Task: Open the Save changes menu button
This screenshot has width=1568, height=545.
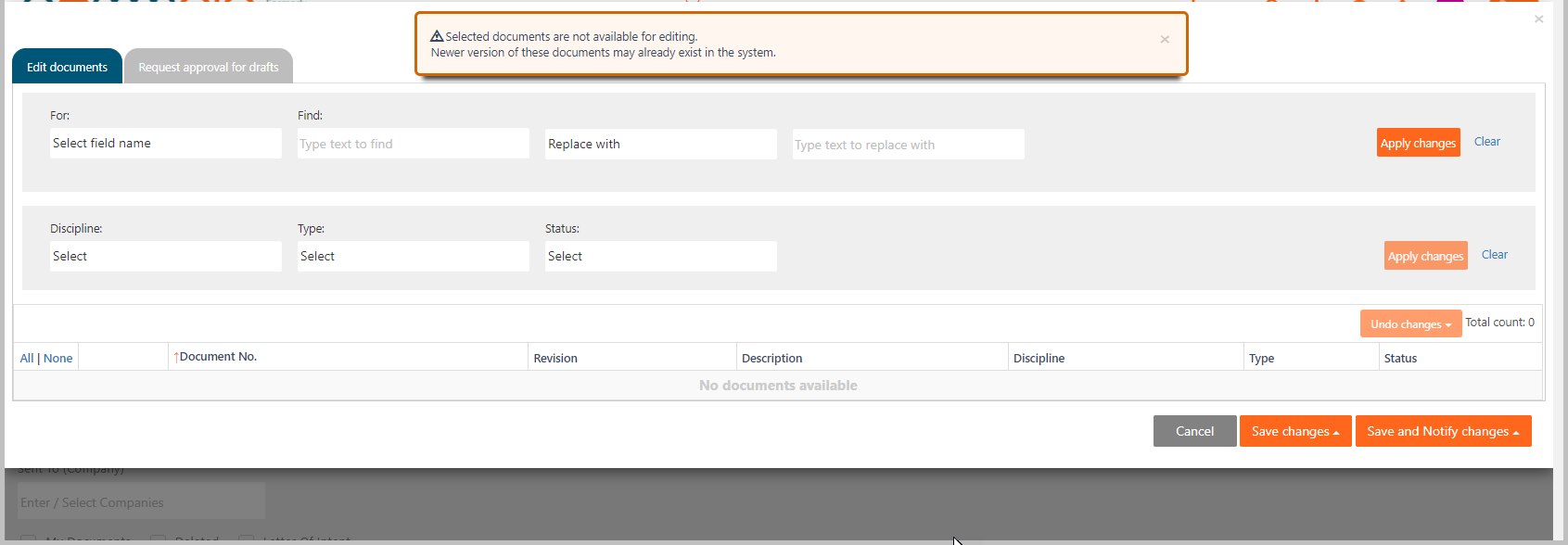Action: coord(1294,431)
